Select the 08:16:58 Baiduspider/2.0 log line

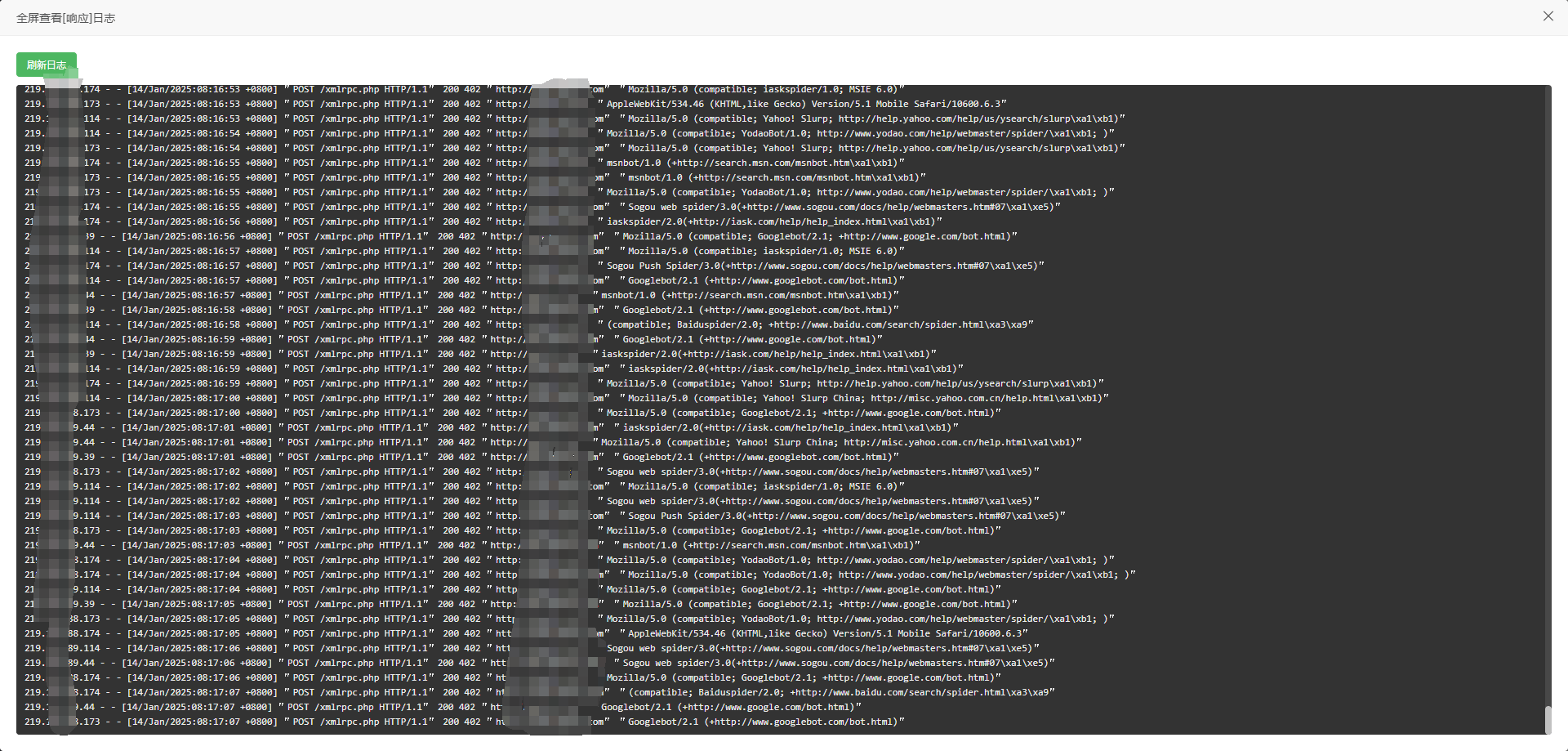529,324
